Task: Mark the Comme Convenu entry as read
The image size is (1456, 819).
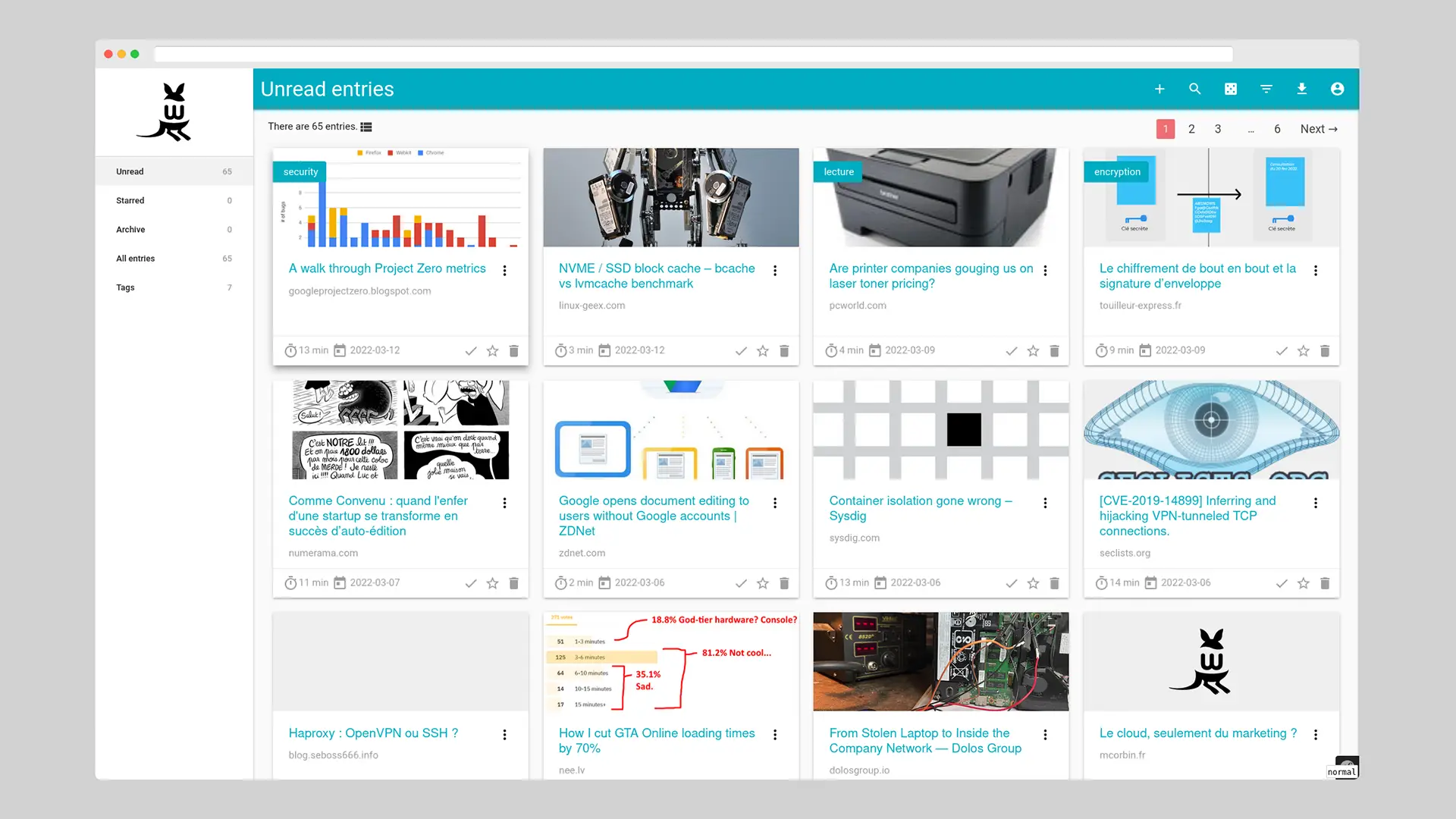Action: point(471,583)
